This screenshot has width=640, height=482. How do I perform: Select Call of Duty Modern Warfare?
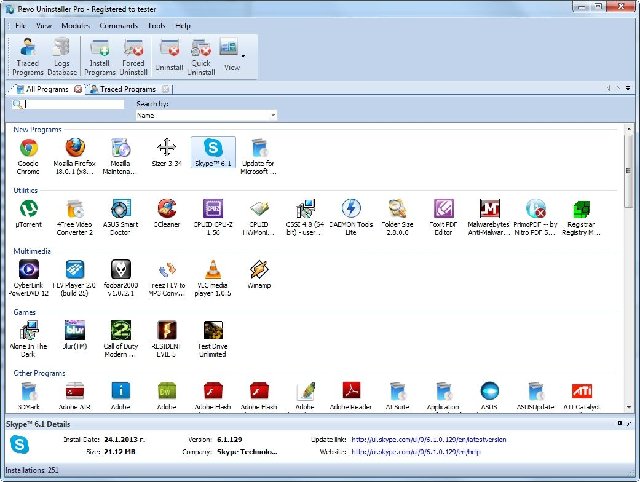click(121, 339)
